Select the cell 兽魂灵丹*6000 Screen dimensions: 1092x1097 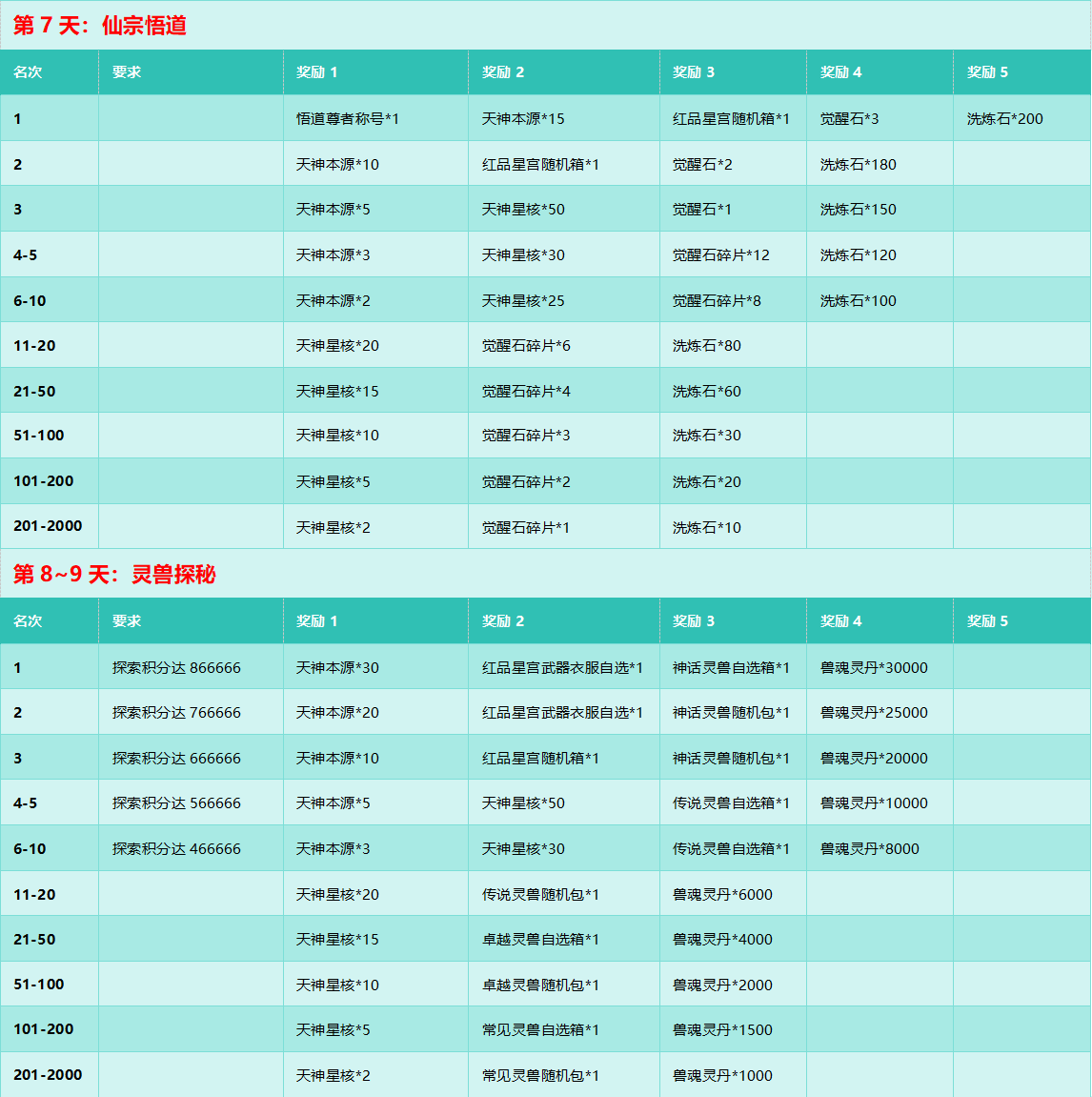(x=733, y=893)
